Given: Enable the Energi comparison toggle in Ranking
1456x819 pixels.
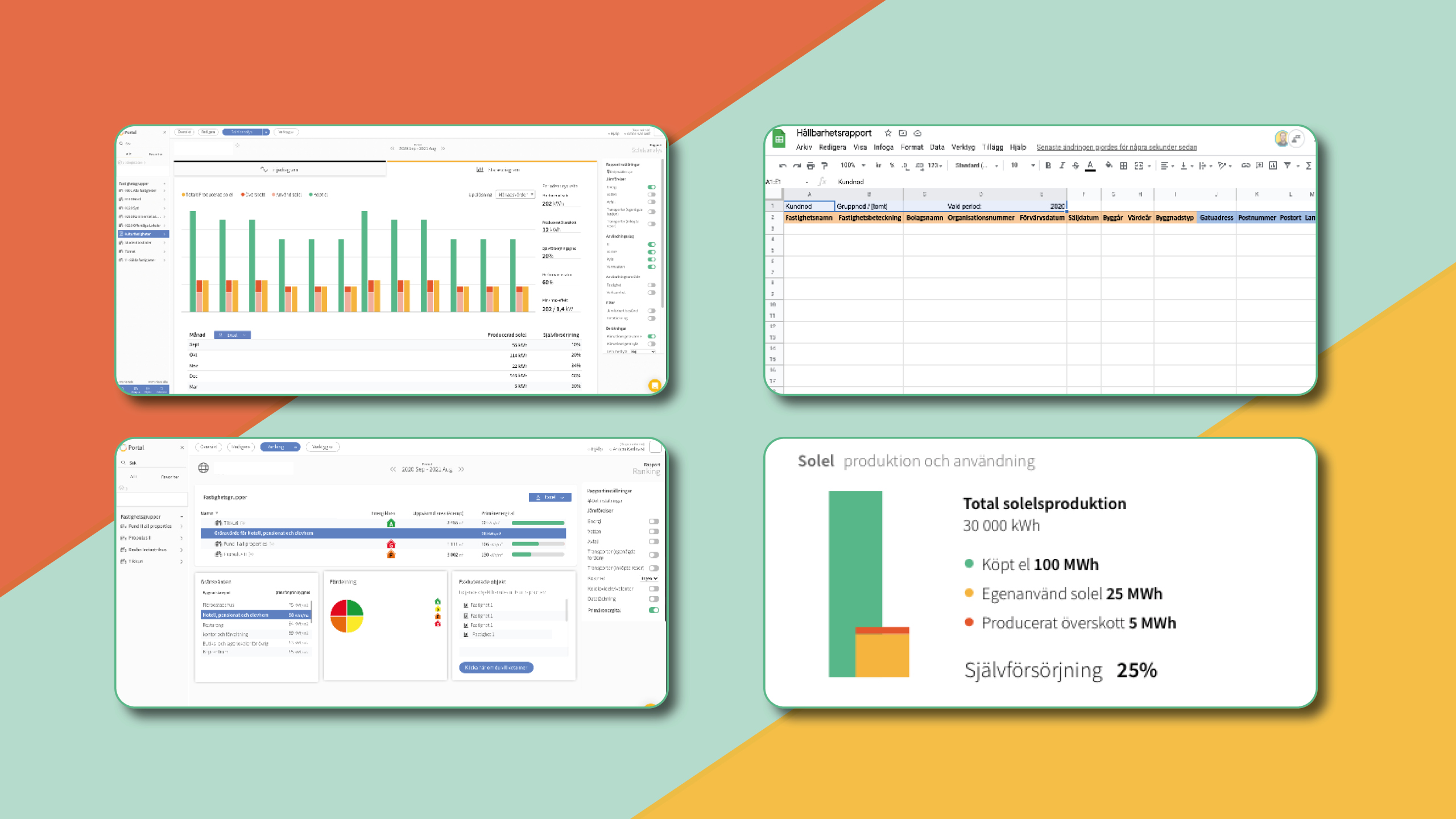Looking at the screenshot, I should tap(653, 522).
